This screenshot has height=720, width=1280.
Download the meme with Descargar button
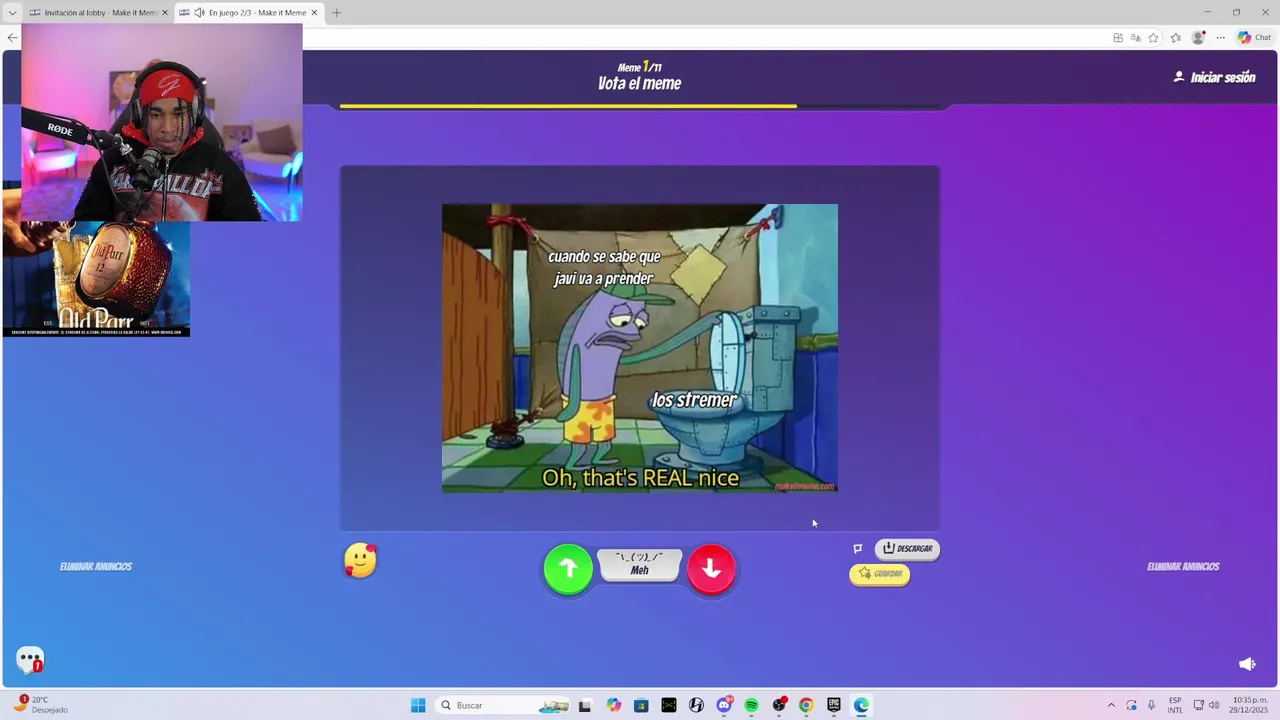point(907,549)
